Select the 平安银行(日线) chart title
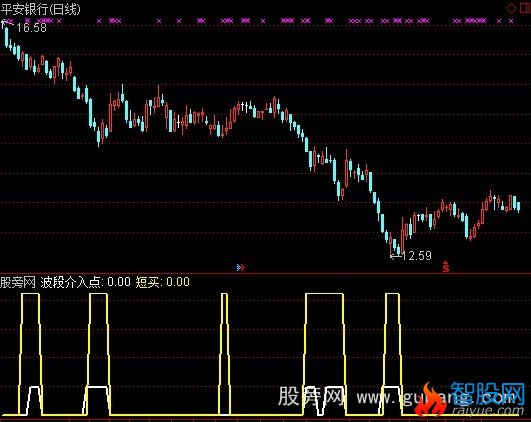The height and width of the screenshot is (422, 531). 40,9
